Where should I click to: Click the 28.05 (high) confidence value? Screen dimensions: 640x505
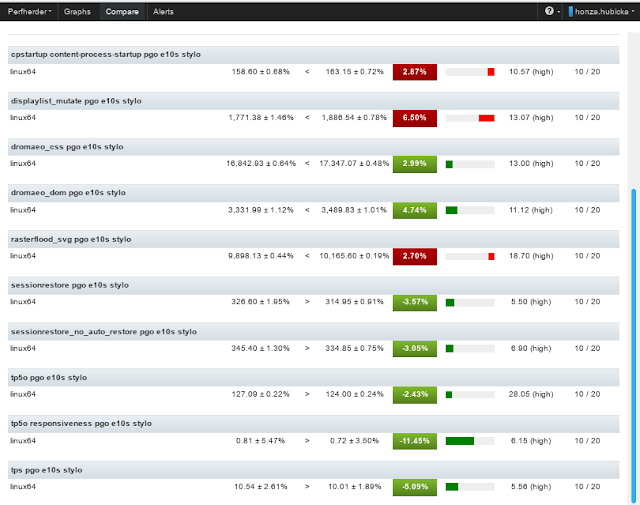pos(531,394)
